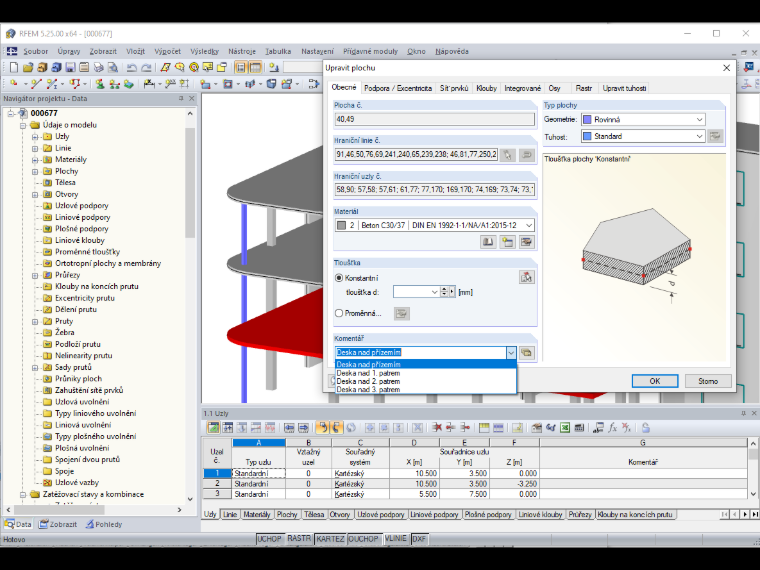Toggle OUCHOP in the status bar
The image size is (760, 570).
coord(363,539)
